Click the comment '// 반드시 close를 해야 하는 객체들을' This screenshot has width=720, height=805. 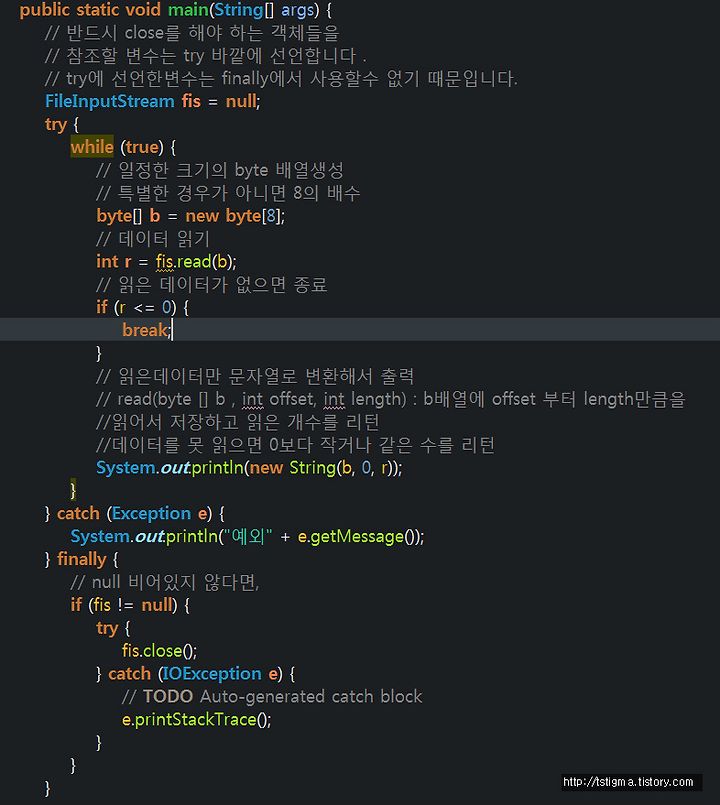click(192, 33)
